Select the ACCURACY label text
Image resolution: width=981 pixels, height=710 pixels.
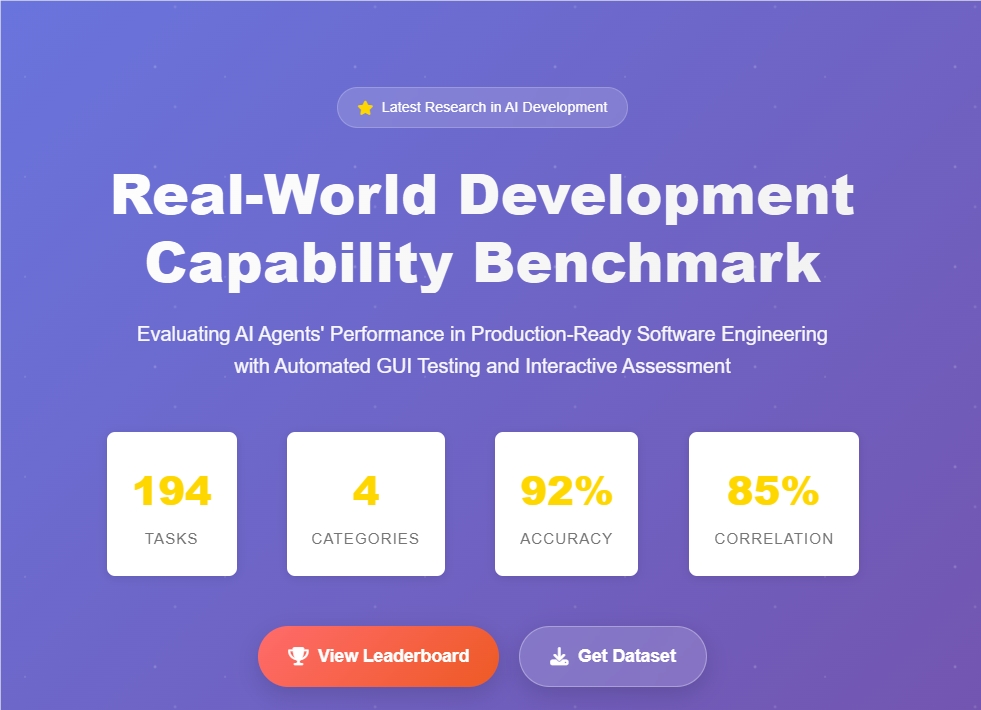point(566,538)
